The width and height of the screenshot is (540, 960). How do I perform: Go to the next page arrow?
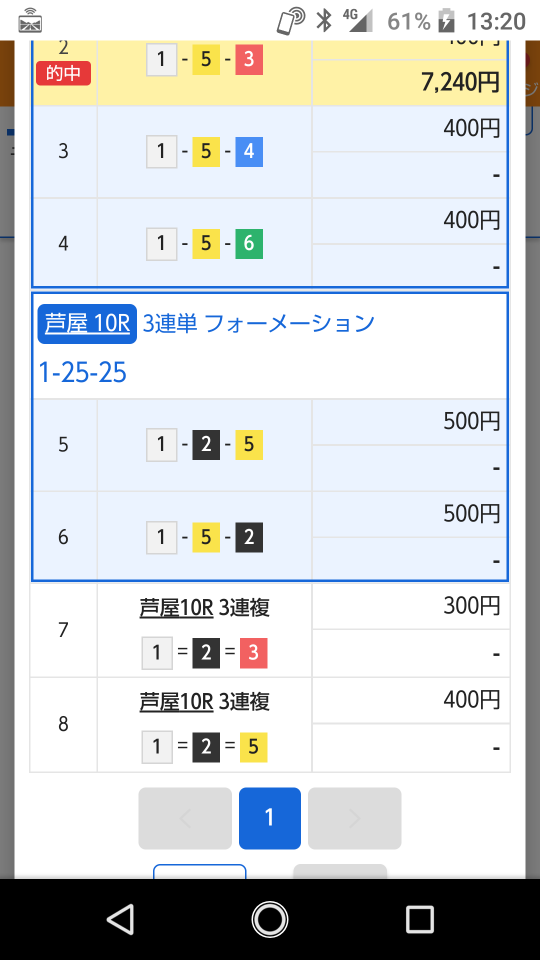354,818
